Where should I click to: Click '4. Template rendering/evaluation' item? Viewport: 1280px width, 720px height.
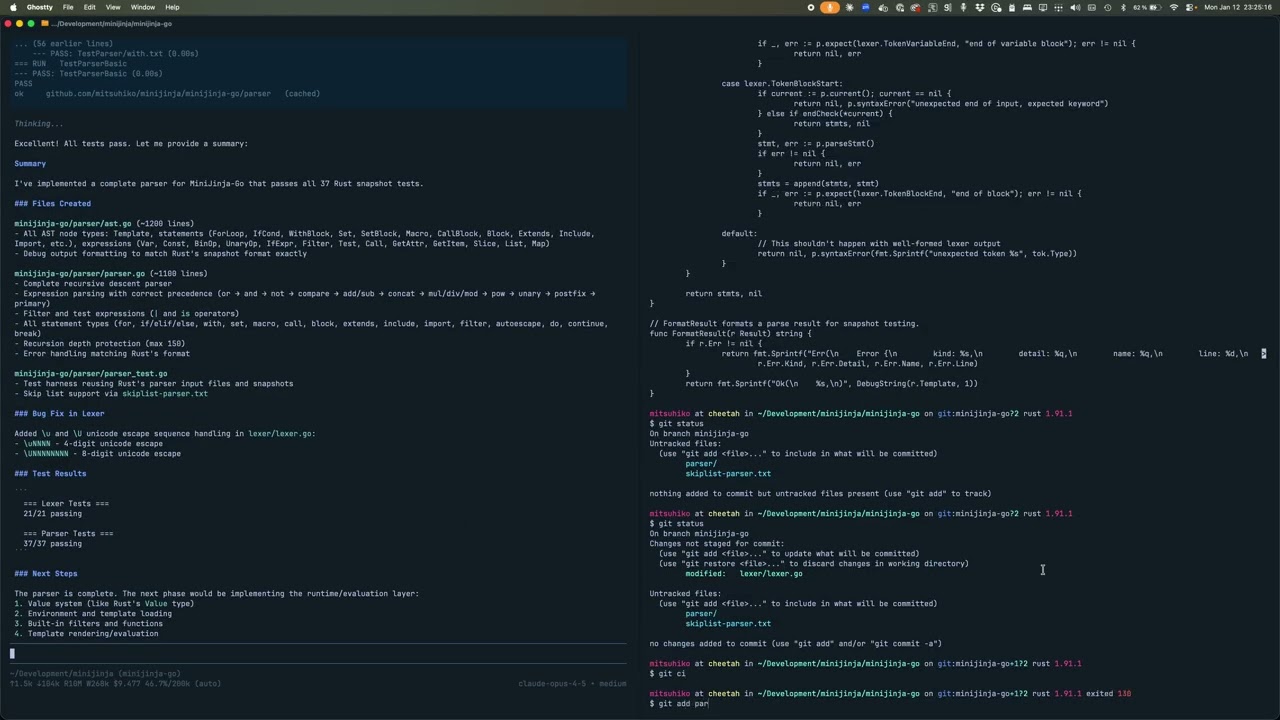pyautogui.click(x=86, y=634)
